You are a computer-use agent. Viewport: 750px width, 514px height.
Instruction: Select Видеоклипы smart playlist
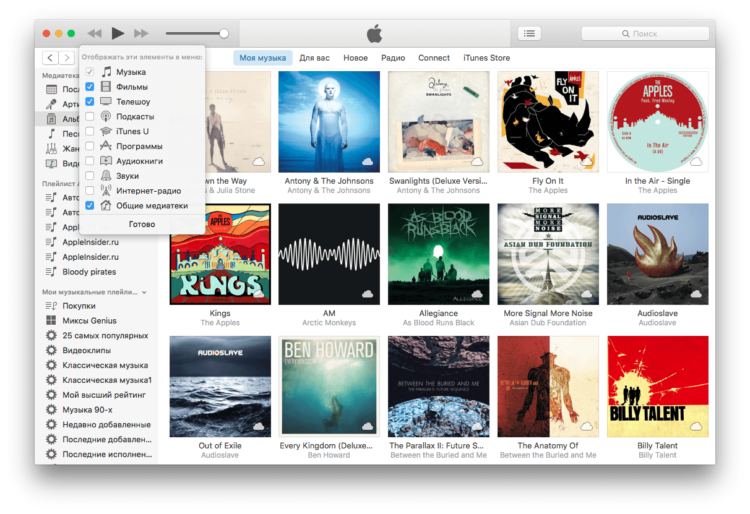point(87,350)
